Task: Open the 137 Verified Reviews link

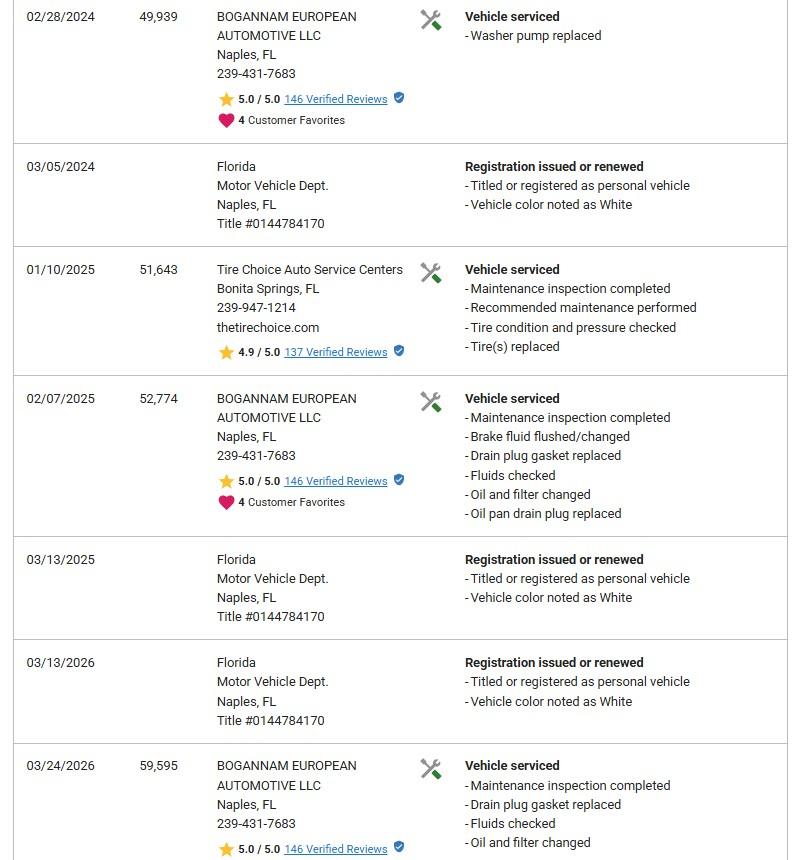Action: [336, 352]
